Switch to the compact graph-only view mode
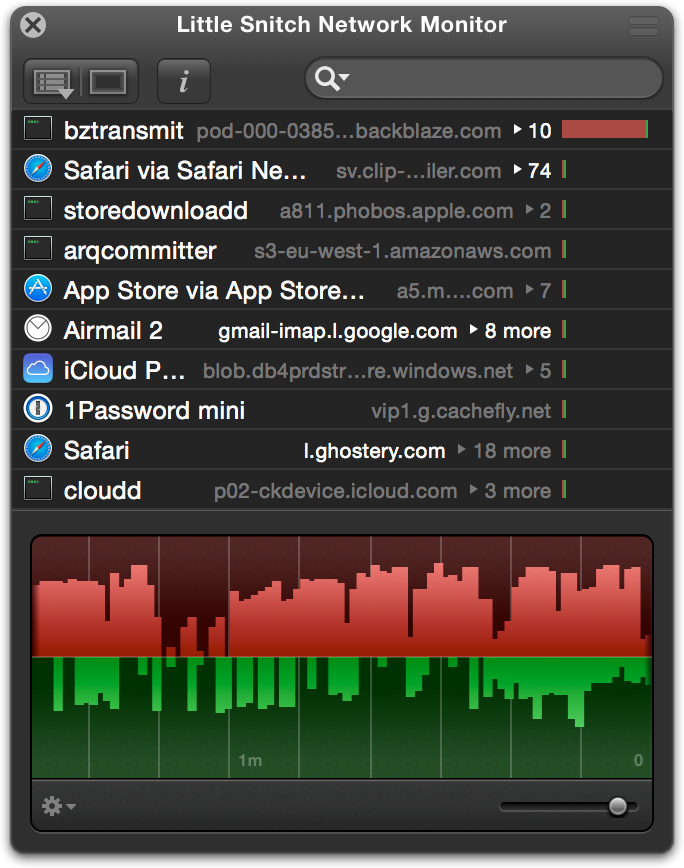The image size is (684, 868). tap(109, 82)
